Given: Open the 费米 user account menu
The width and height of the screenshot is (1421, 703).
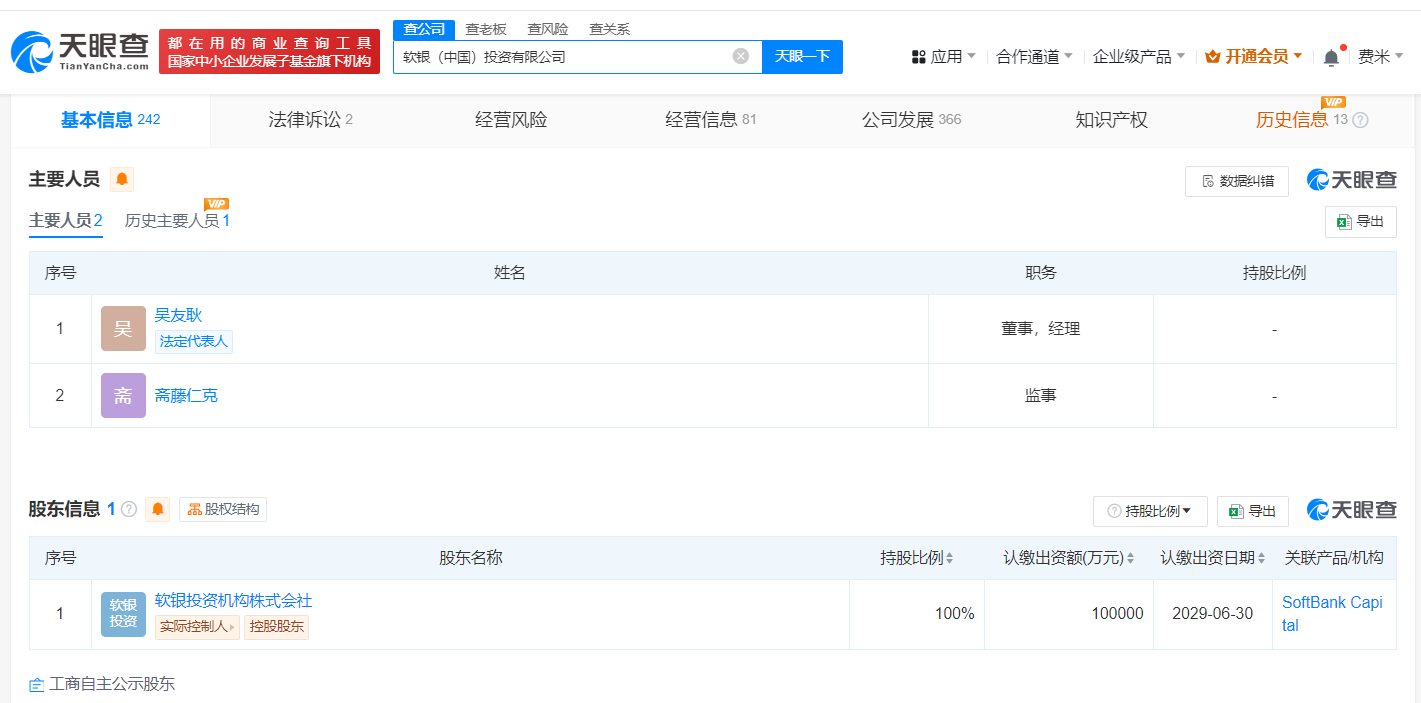Looking at the screenshot, I should pos(1380,57).
